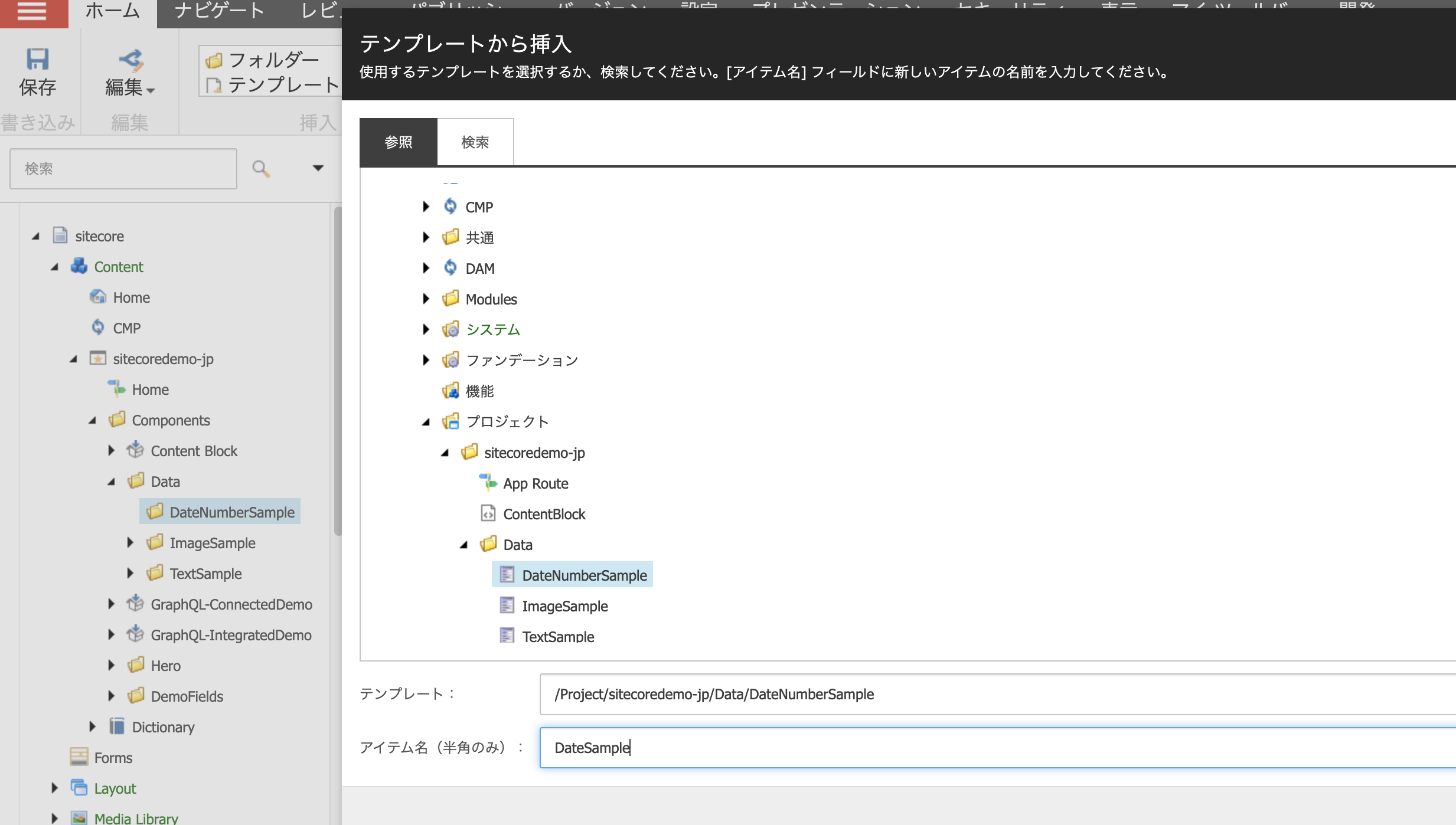Click the Dictionary book icon

117,726
